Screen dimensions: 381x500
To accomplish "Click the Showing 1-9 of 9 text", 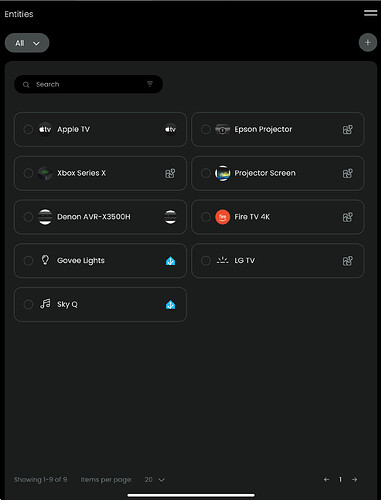I will [40, 479].
